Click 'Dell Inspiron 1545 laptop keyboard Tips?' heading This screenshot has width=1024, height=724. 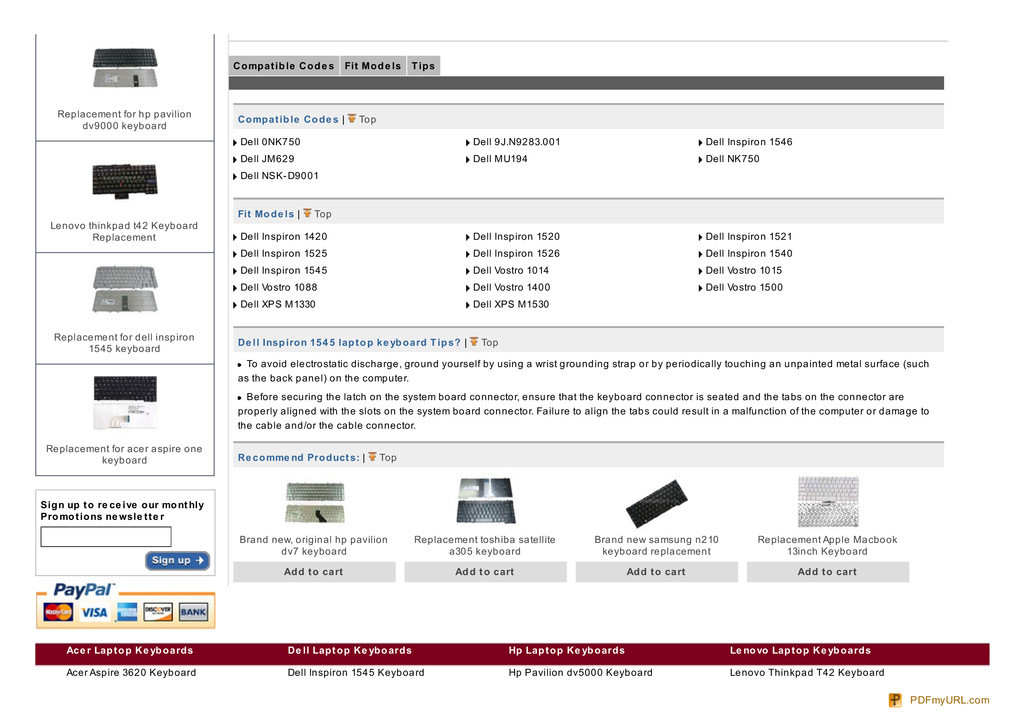pos(349,343)
